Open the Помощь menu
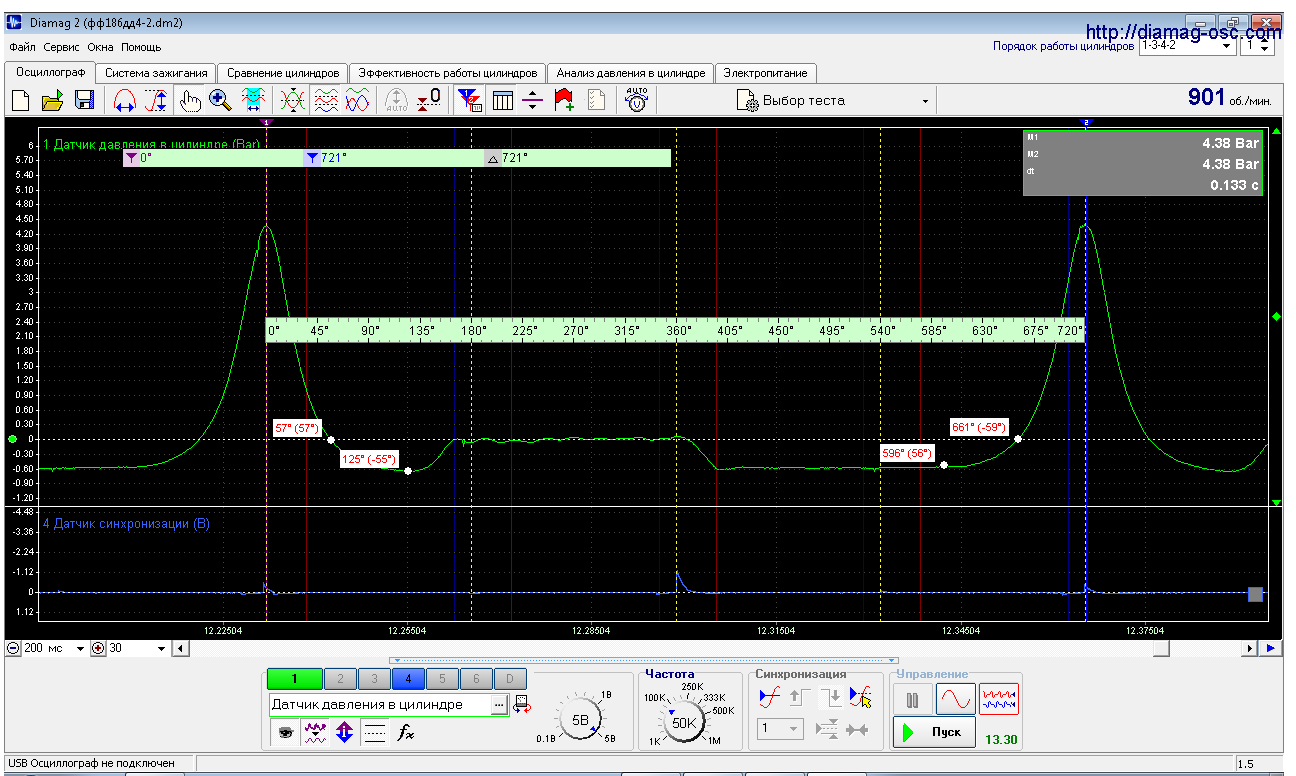Viewport: 1296px width, 776px height. pos(141,47)
